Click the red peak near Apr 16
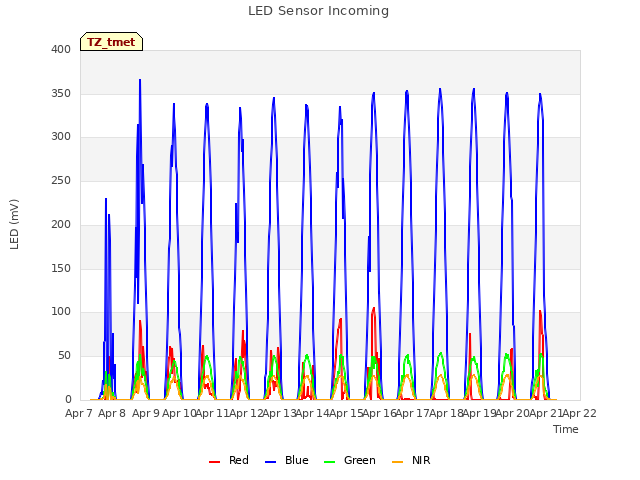This screenshot has width=640, height=480. pyautogui.click(x=373, y=309)
